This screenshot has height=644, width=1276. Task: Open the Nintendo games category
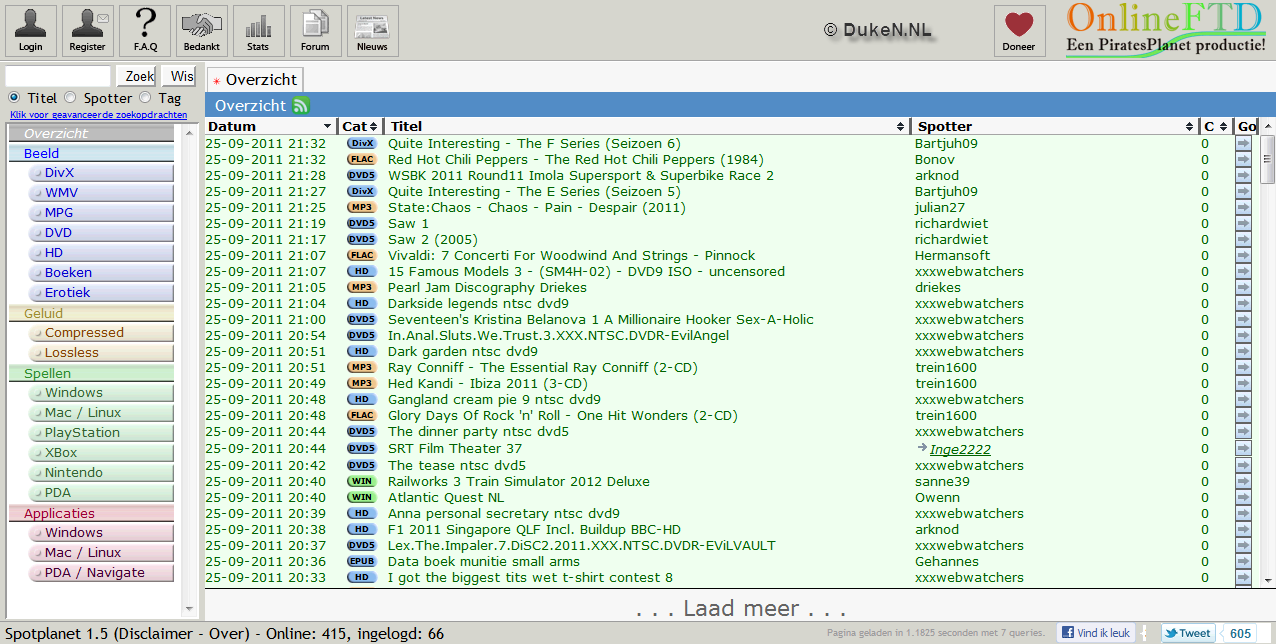pyautogui.click(x=101, y=473)
